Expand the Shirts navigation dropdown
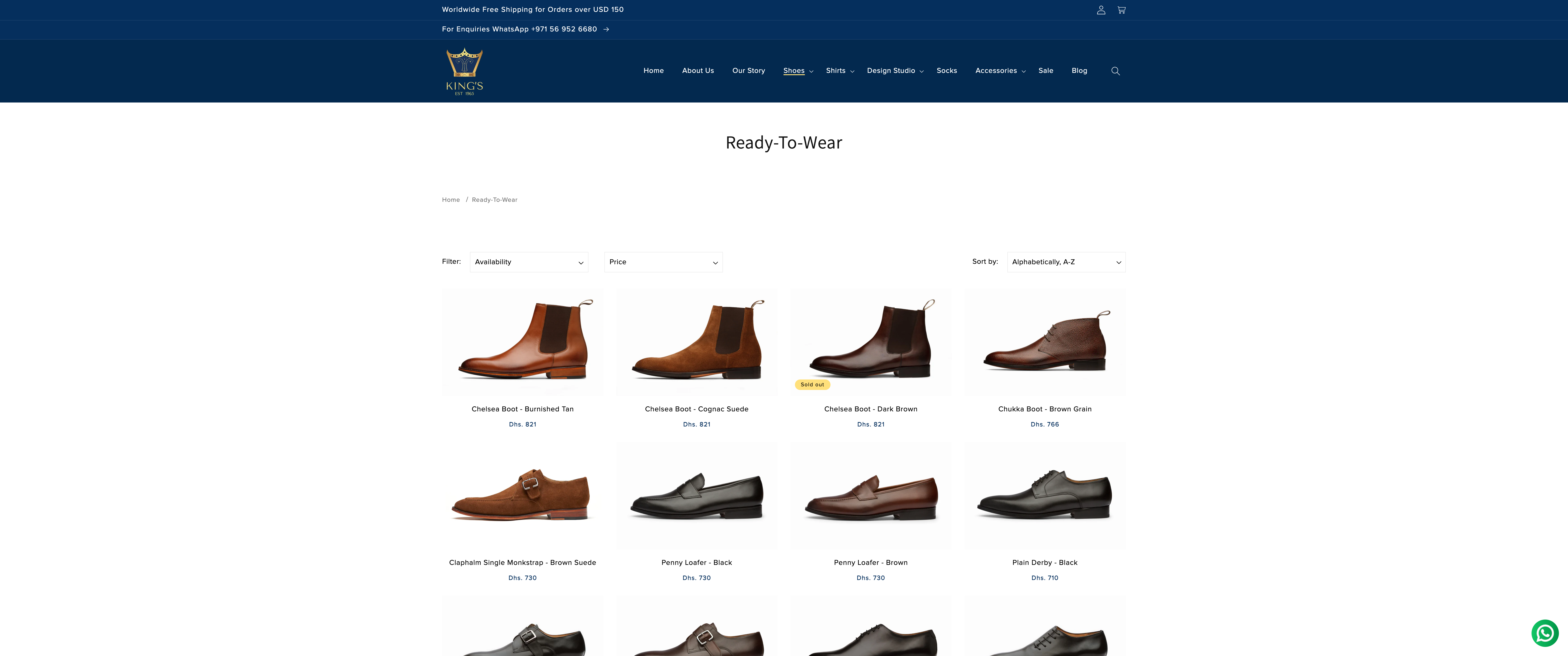This screenshot has height=656, width=1568. [839, 71]
